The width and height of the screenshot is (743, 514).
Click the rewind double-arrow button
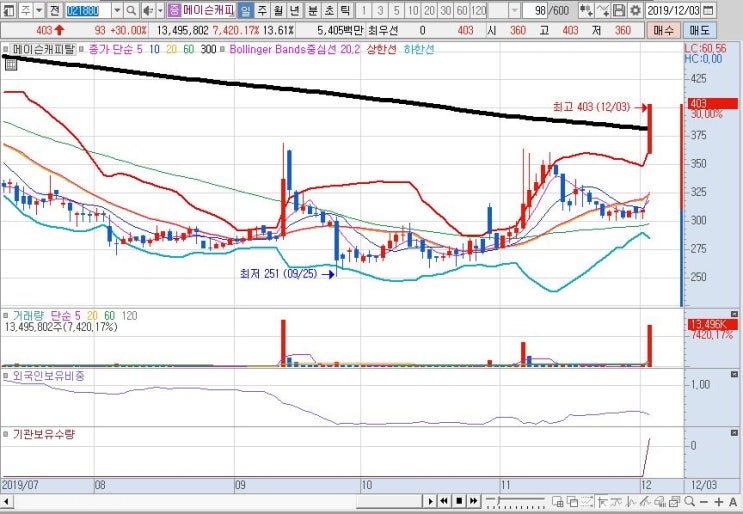444,501
